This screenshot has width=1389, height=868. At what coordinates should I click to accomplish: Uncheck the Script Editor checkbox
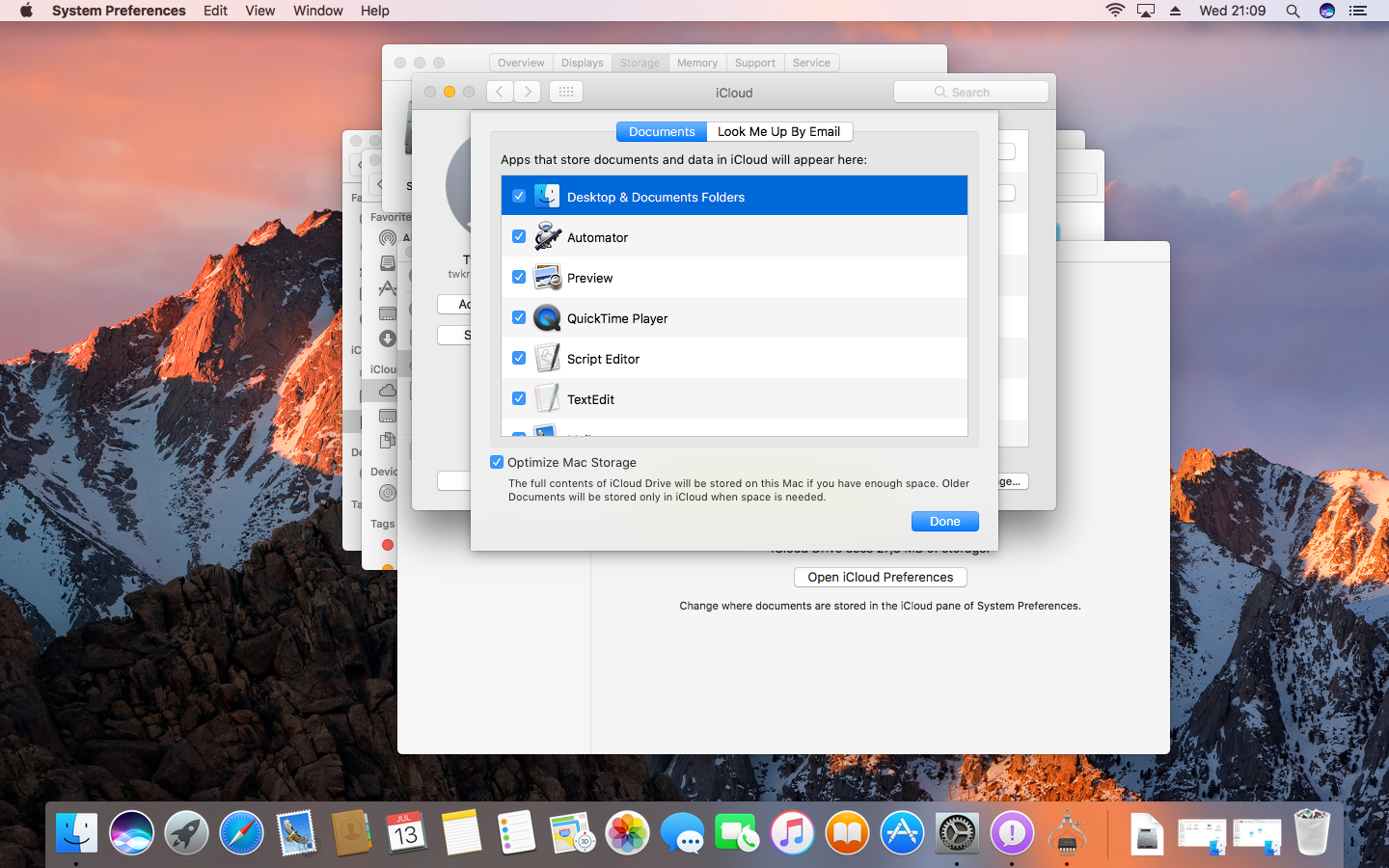tap(519, 358)
